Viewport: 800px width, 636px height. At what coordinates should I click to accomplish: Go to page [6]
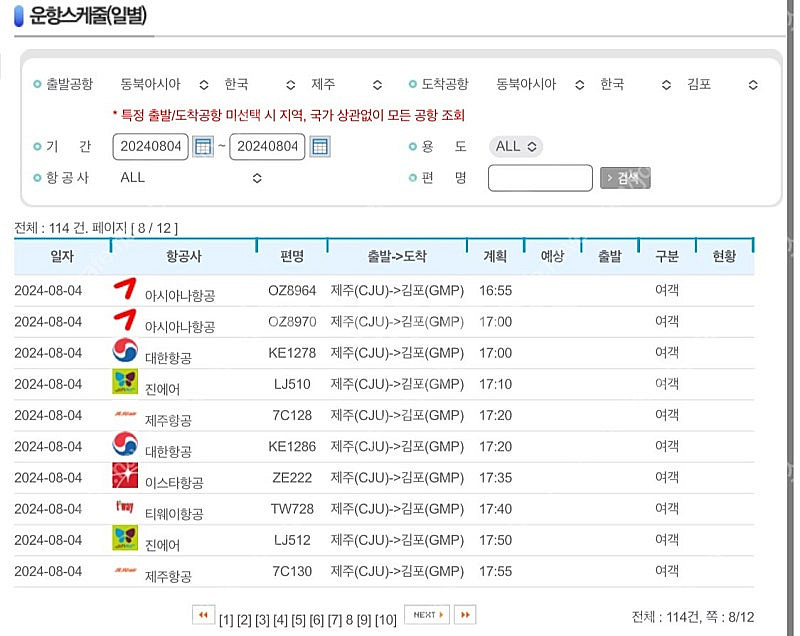pos(317,620)
